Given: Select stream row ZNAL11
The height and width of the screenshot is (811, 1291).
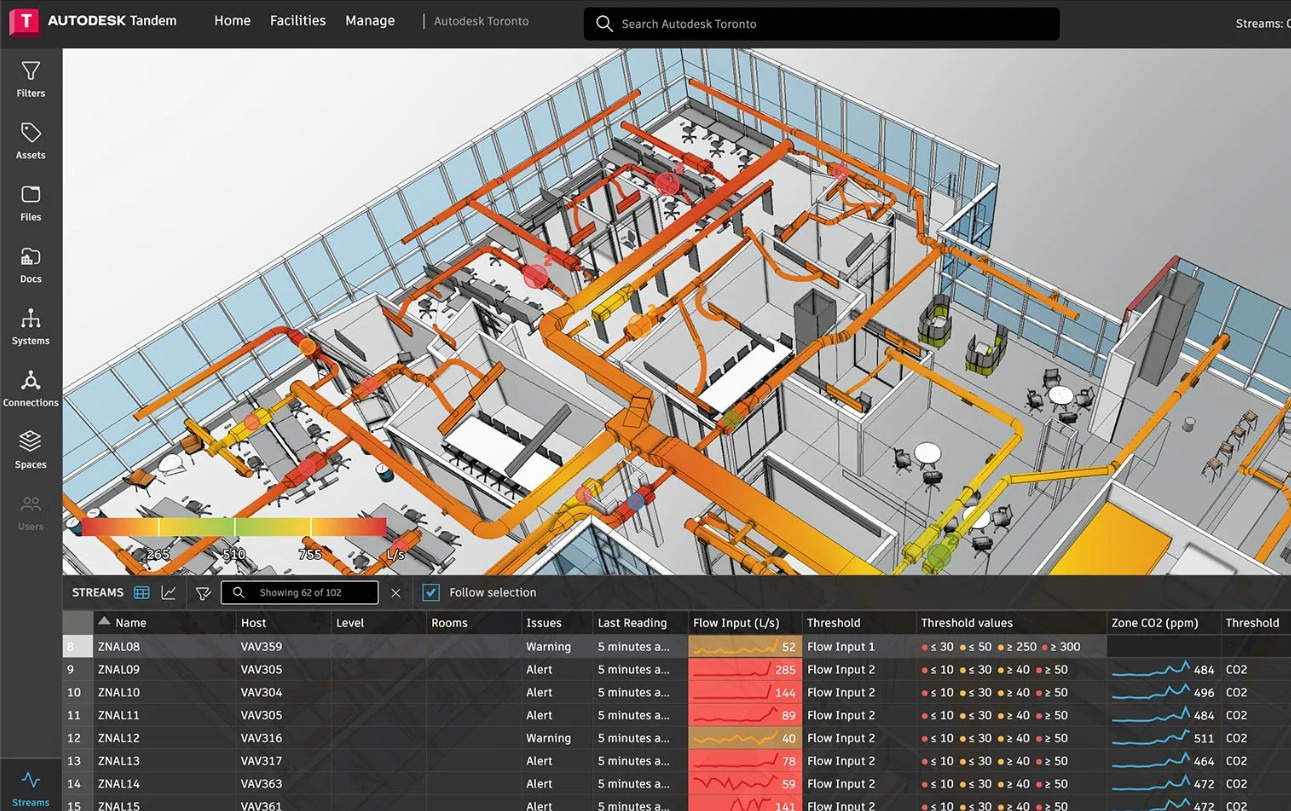Looking at the screenshot, I should (676, 716).
